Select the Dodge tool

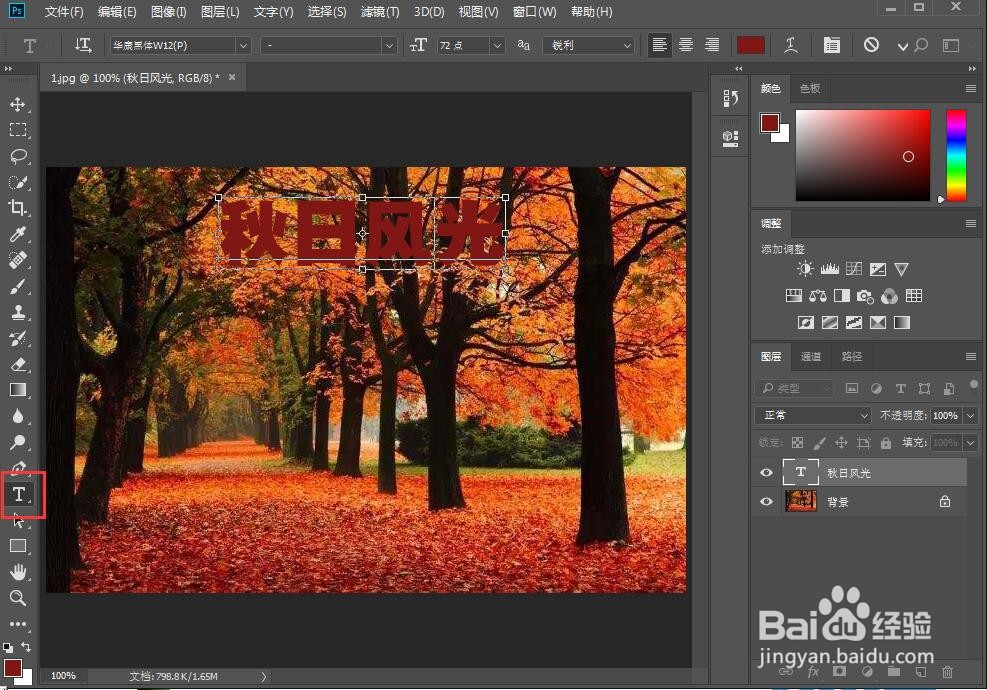pos(18,442)
